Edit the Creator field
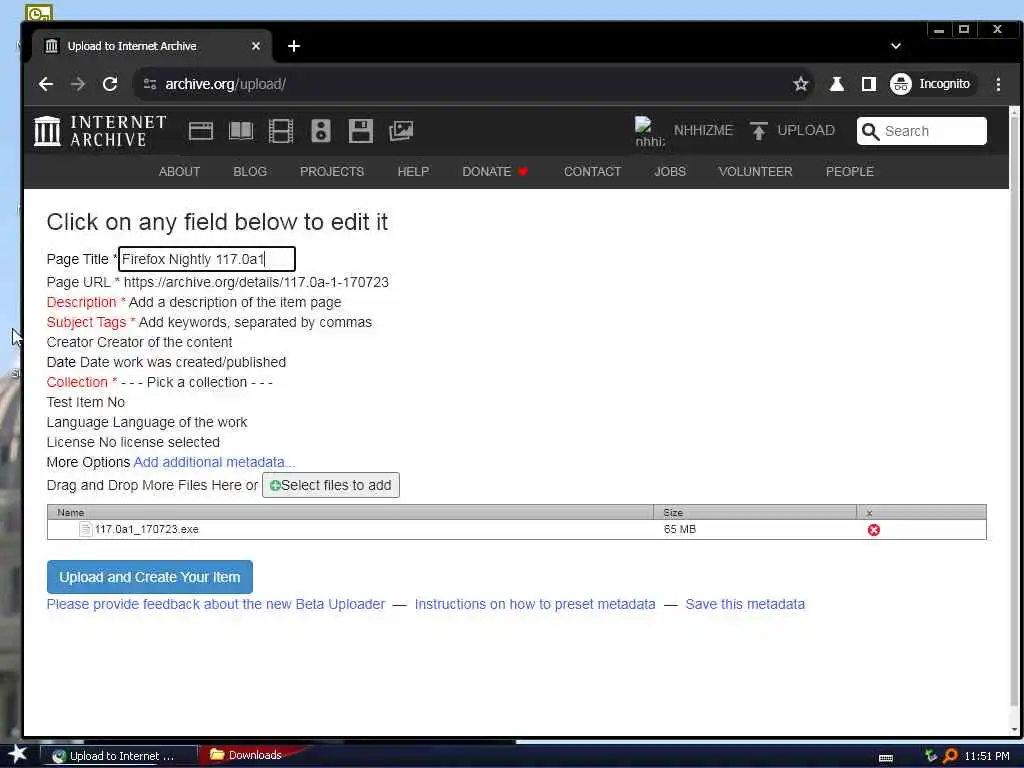Screen dimensions: 1024x768 click(x=165, y=342)
